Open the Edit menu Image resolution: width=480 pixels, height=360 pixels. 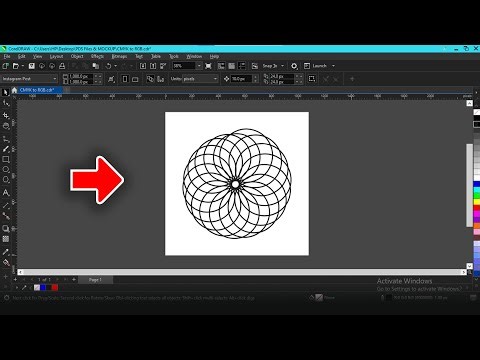[x=22, y=56]
